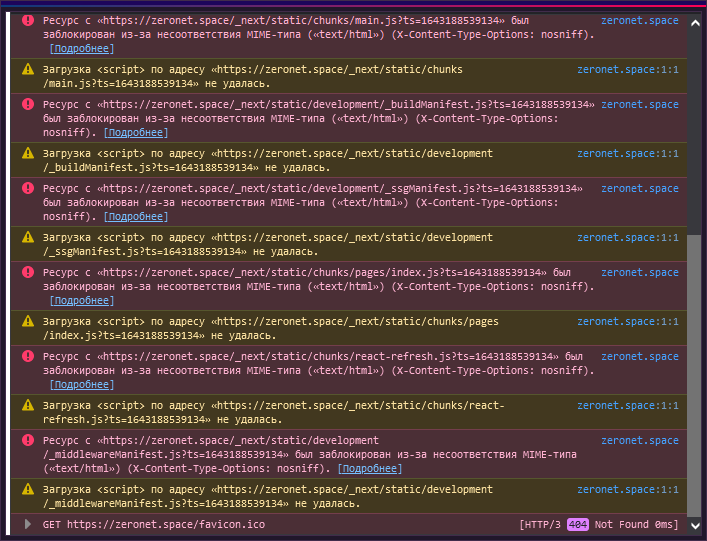Screen dimensions: 707x541
Task: Open zeronet.space:1:1 source of _ssgManifest.js warning
Action: pyautogui.click(x=628, y=237)
